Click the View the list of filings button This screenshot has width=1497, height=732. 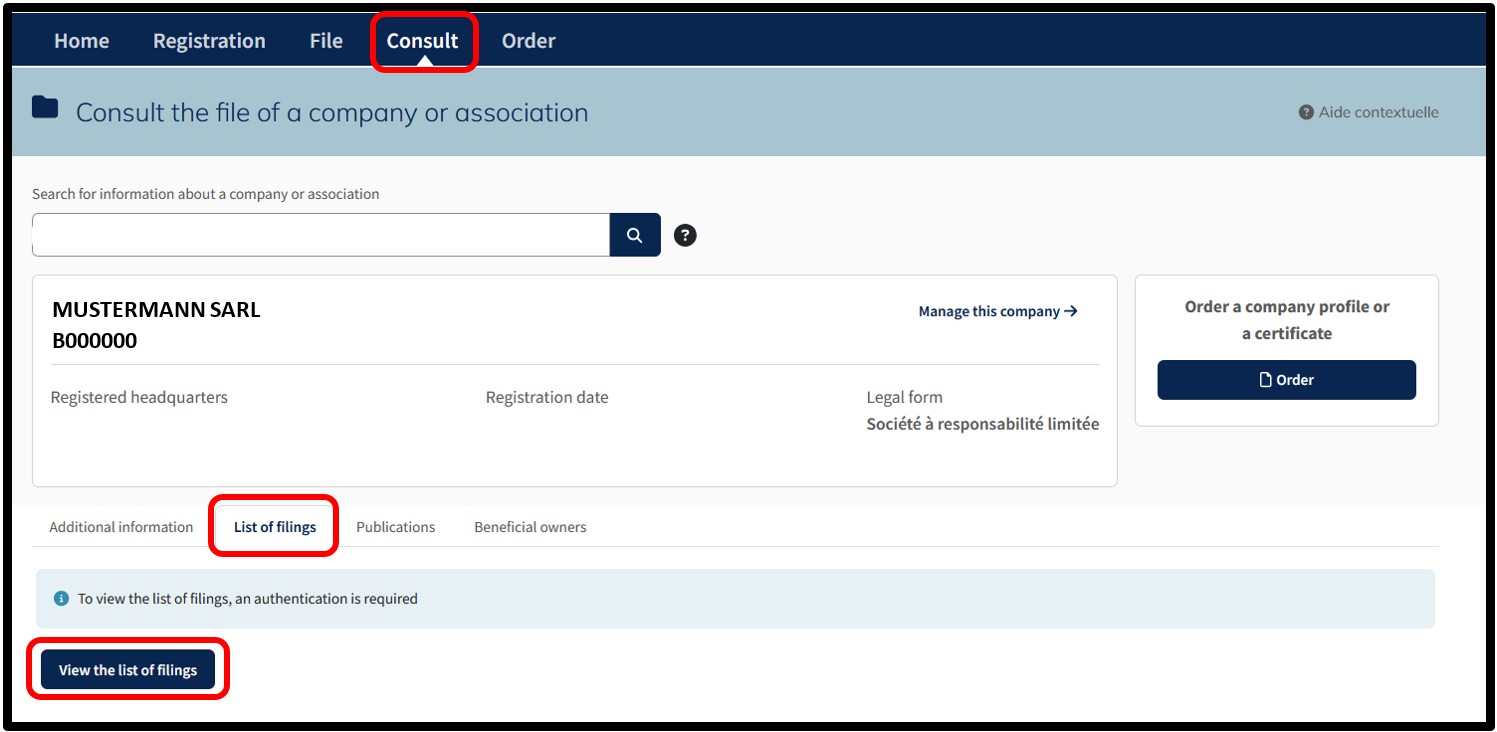128,670
